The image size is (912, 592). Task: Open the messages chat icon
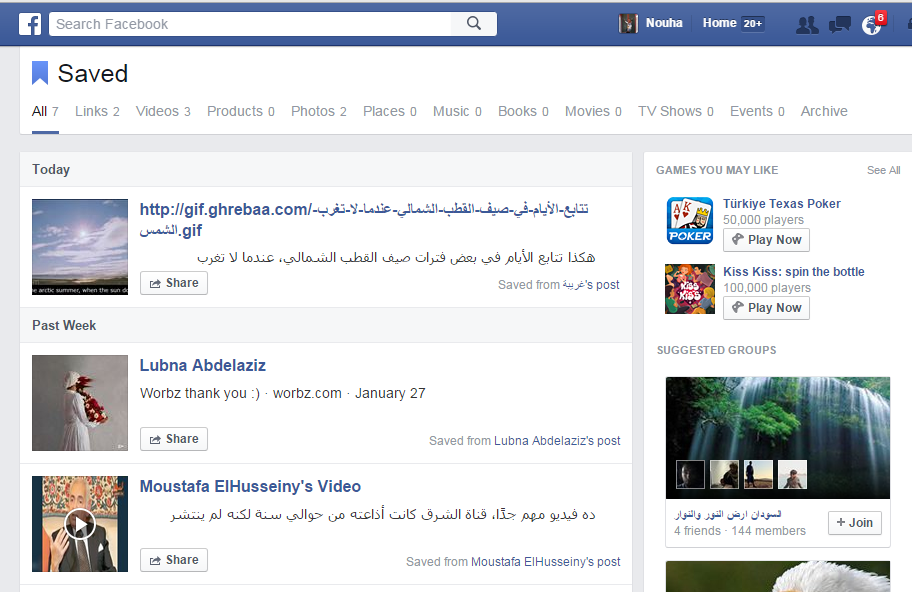(840, 25)
